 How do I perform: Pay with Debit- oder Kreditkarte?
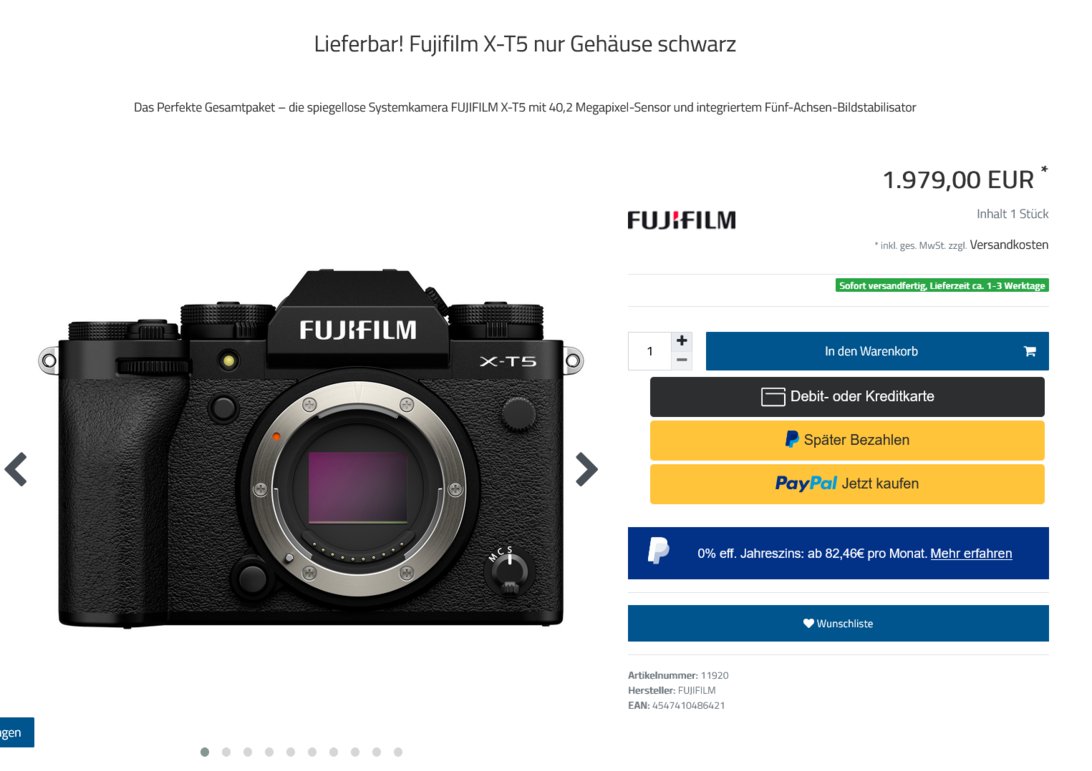(847, 397)
